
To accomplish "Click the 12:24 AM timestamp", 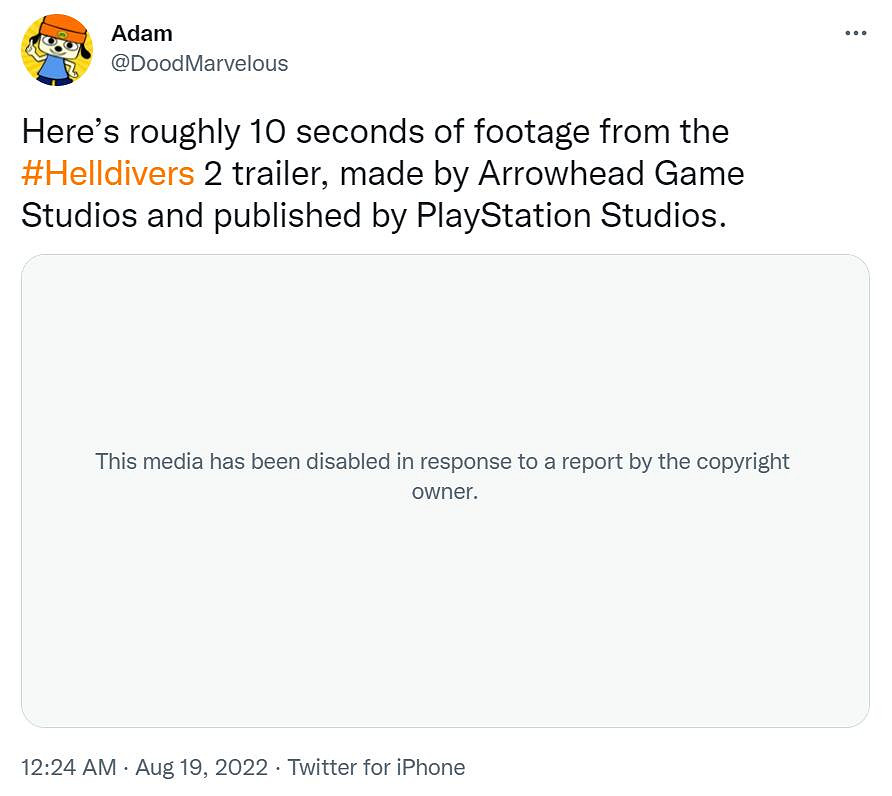I will pyautogui.click(x=66, y=768).
